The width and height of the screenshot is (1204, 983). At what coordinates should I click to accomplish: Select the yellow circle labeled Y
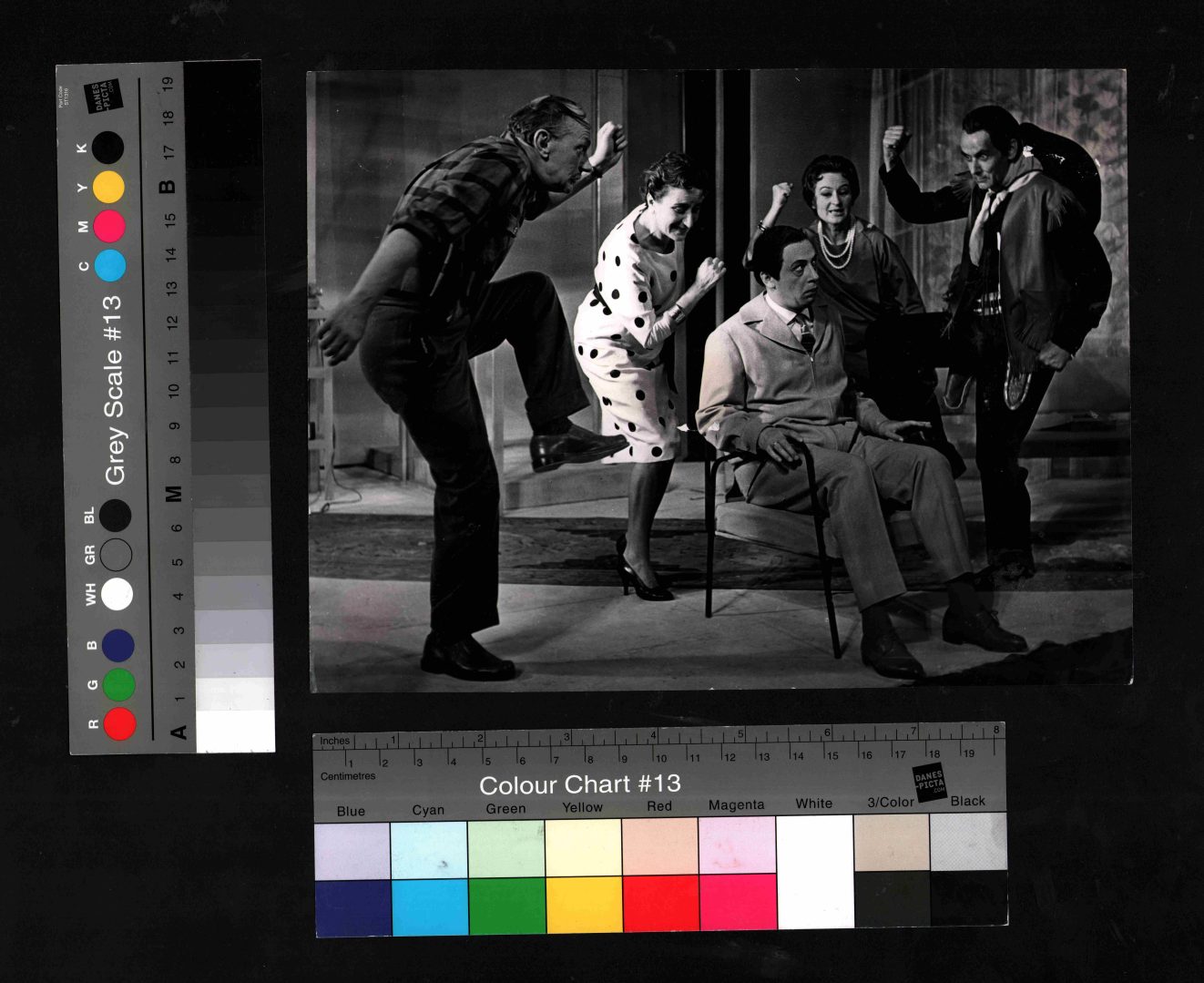(108, 187)
